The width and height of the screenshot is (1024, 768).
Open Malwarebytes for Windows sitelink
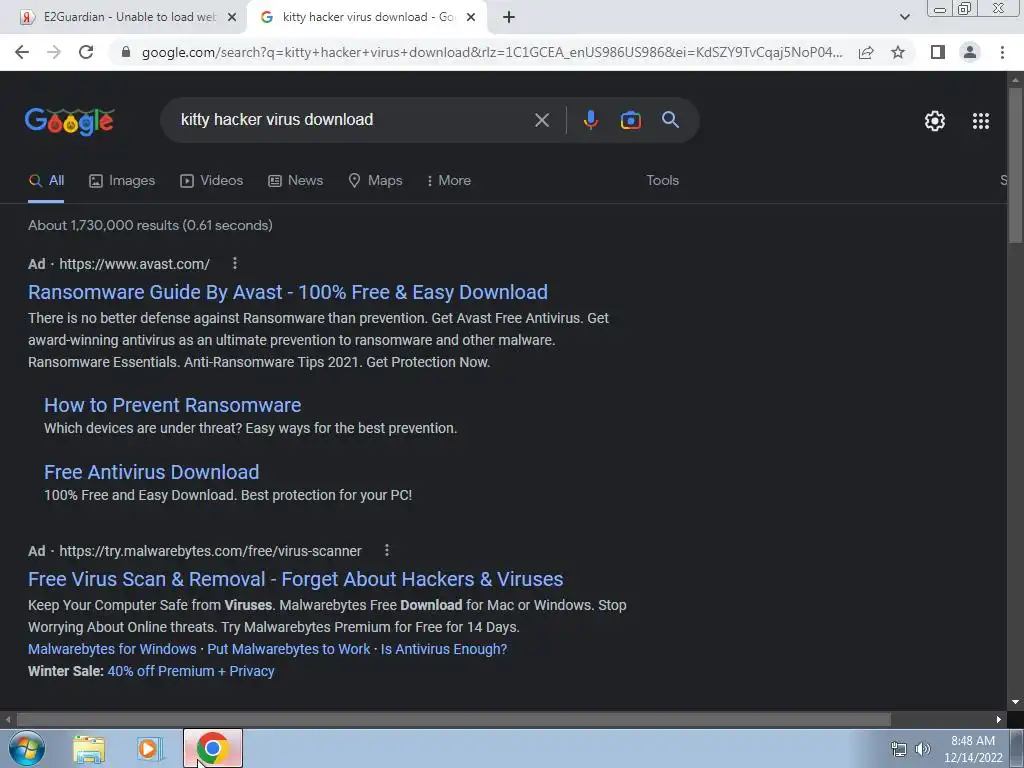pyautogui.click(x=112, y=649)
